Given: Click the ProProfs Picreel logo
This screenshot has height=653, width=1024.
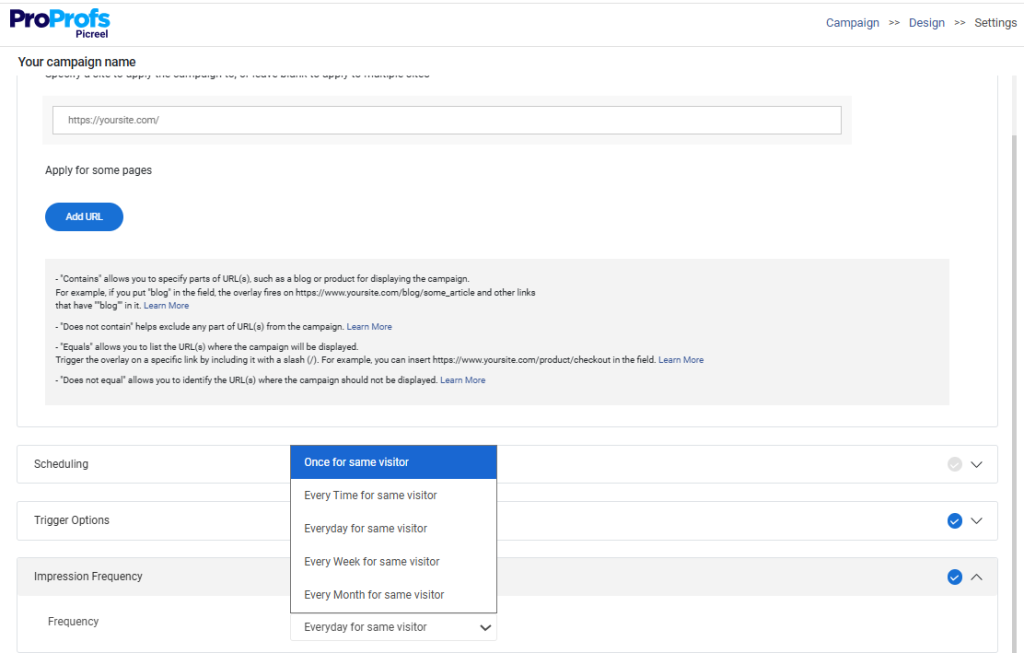Looking at the screenshot, I should click(x=59, y=22).
